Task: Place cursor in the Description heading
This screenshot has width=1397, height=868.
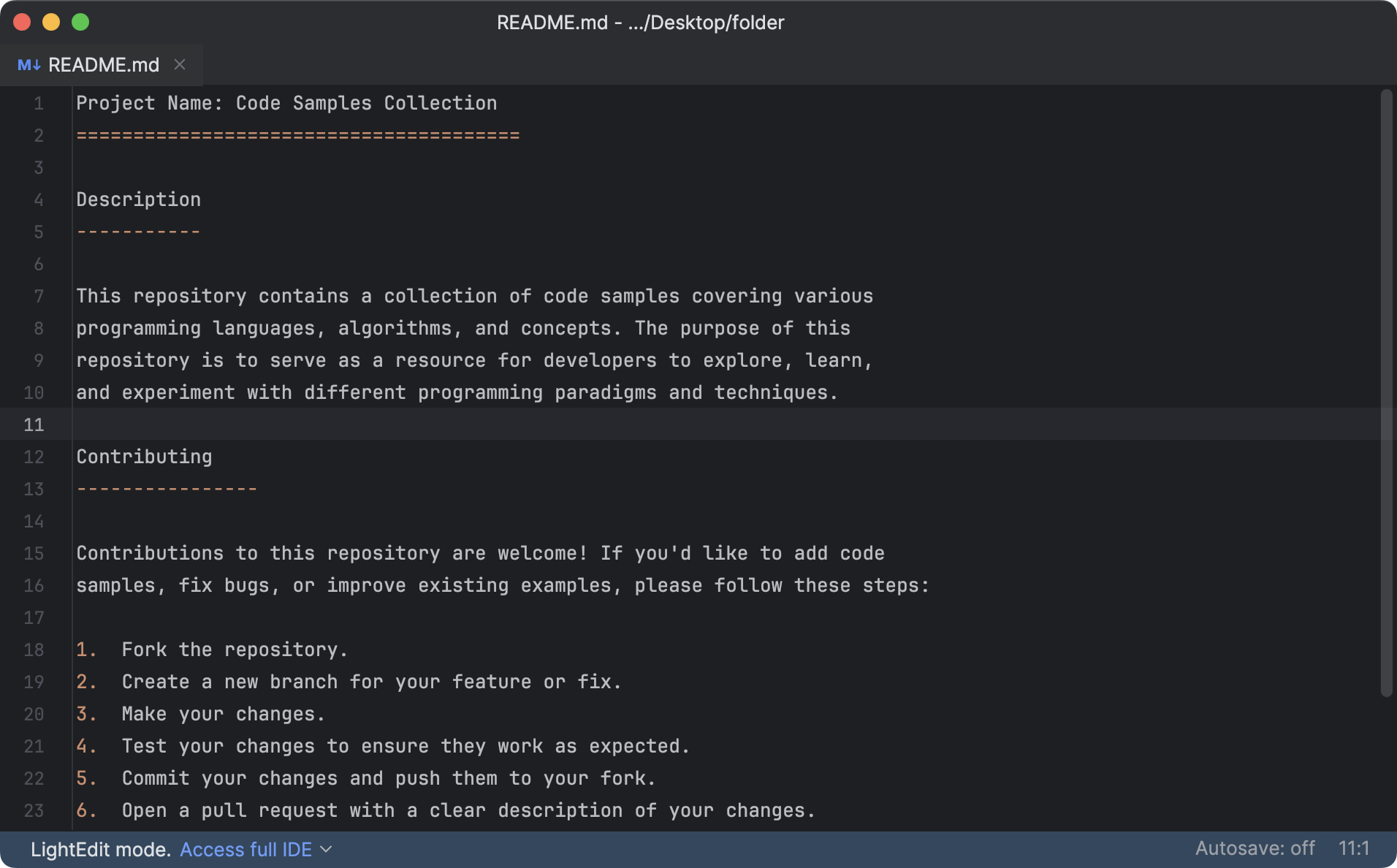Action: tap(138, 199)
